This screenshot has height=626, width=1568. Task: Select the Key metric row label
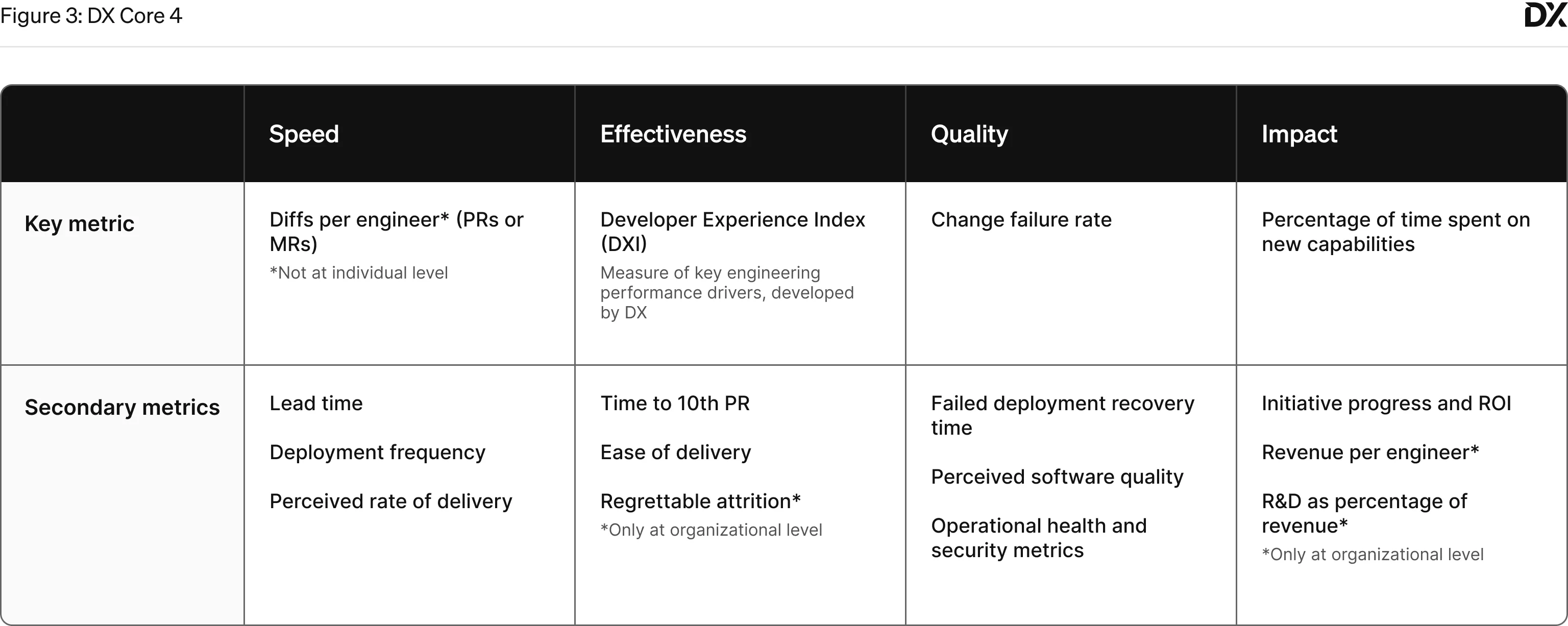coord(79,224)
